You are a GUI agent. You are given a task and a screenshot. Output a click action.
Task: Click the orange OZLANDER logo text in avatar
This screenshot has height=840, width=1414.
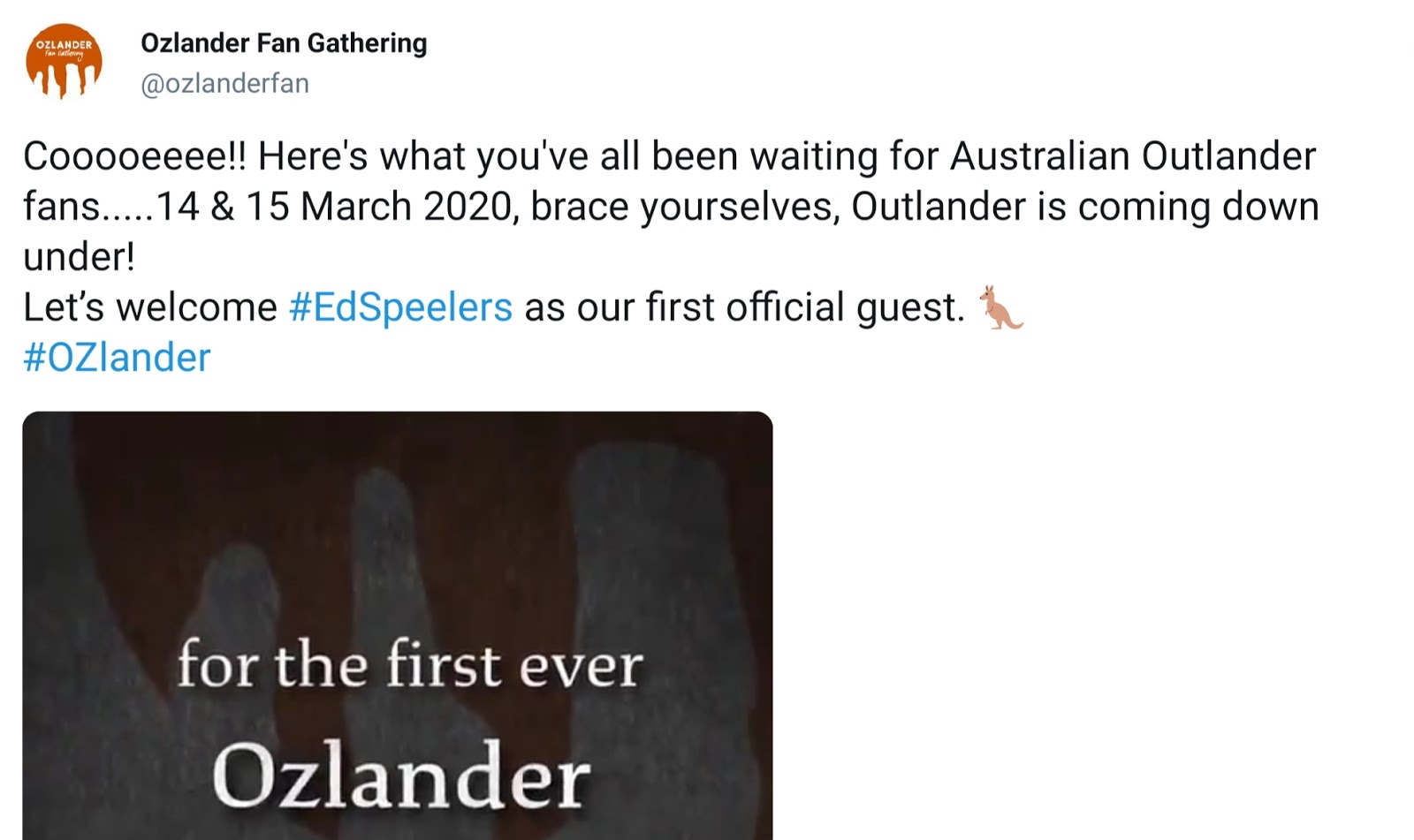[x=64, y=44]
